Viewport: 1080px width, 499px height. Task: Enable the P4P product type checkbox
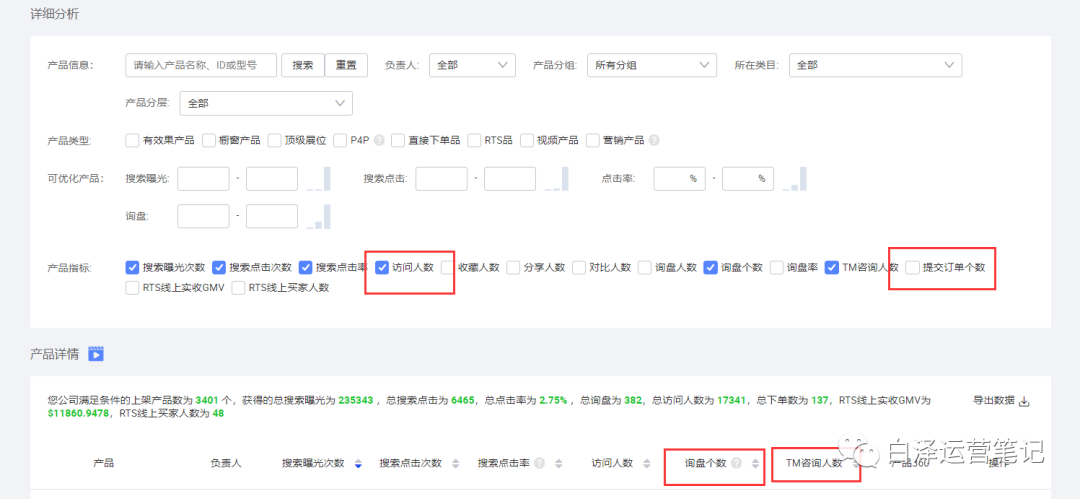(x=340, y=140)
